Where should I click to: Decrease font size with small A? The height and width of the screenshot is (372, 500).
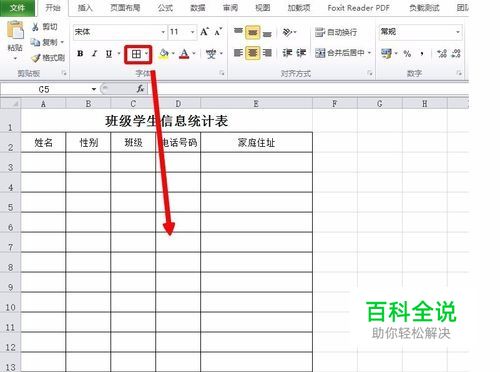point(218,32)
